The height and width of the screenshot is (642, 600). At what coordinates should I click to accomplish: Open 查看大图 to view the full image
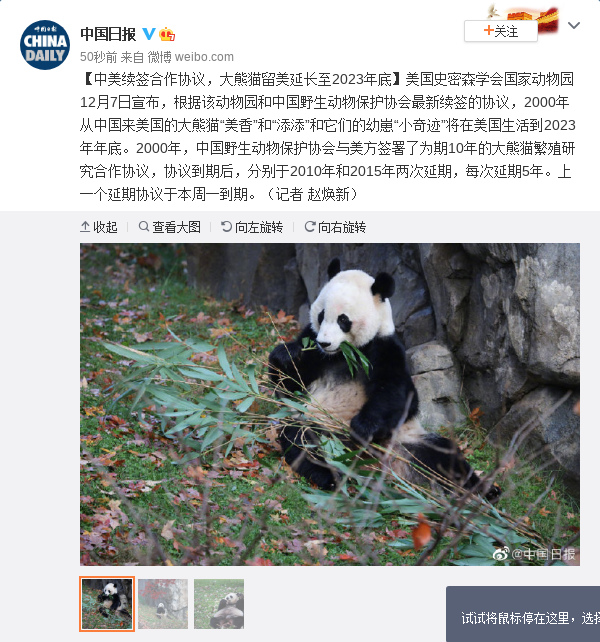pyautogui.click(x=170, y=227)
